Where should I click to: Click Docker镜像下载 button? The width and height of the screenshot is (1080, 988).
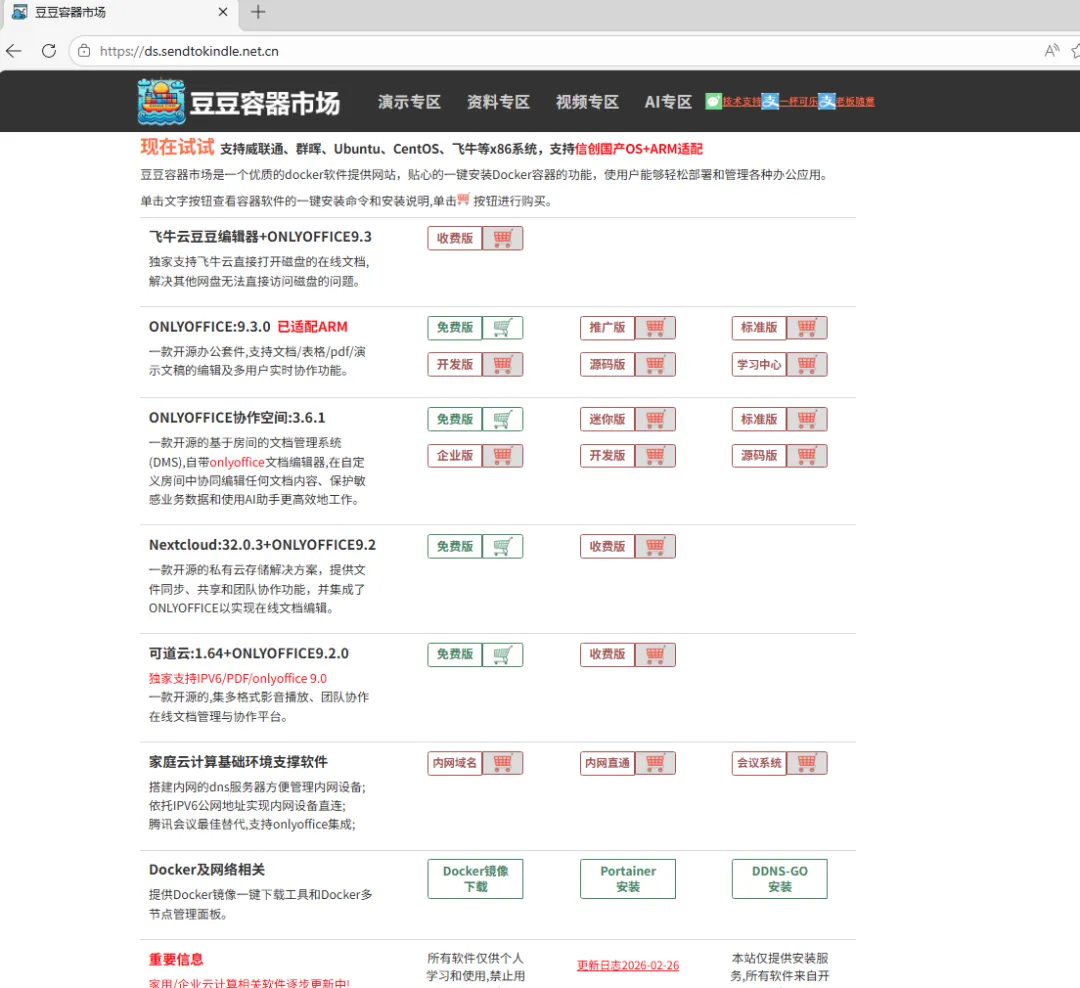475,879
